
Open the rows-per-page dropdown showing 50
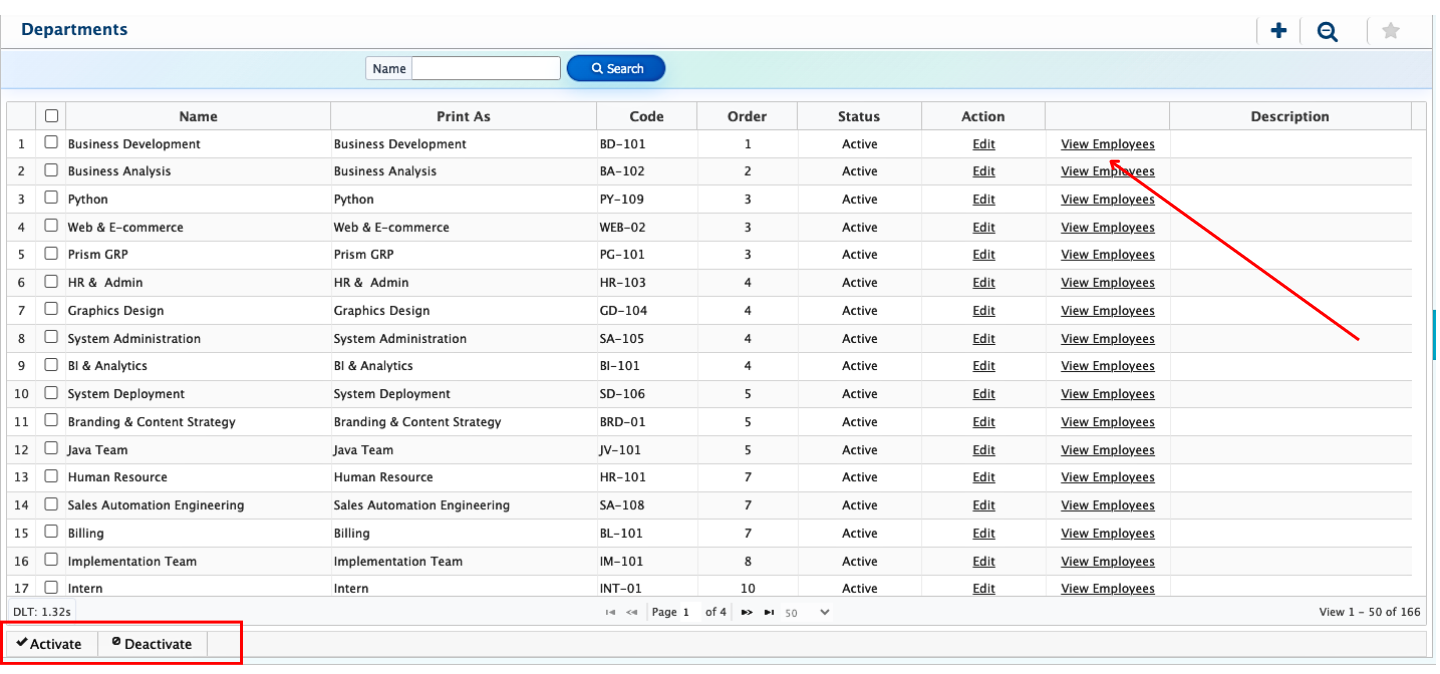point(808,612)
